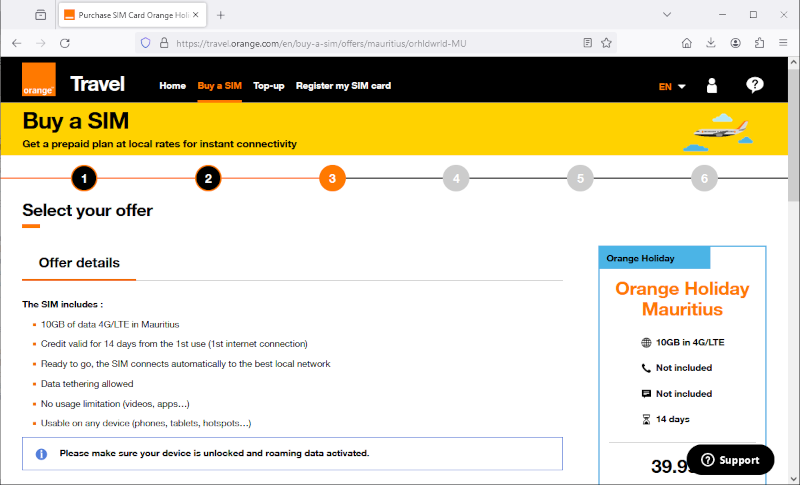Click the 'Data tethering allowed' bullet
The image size is (800, 485).
click(87, 384)
